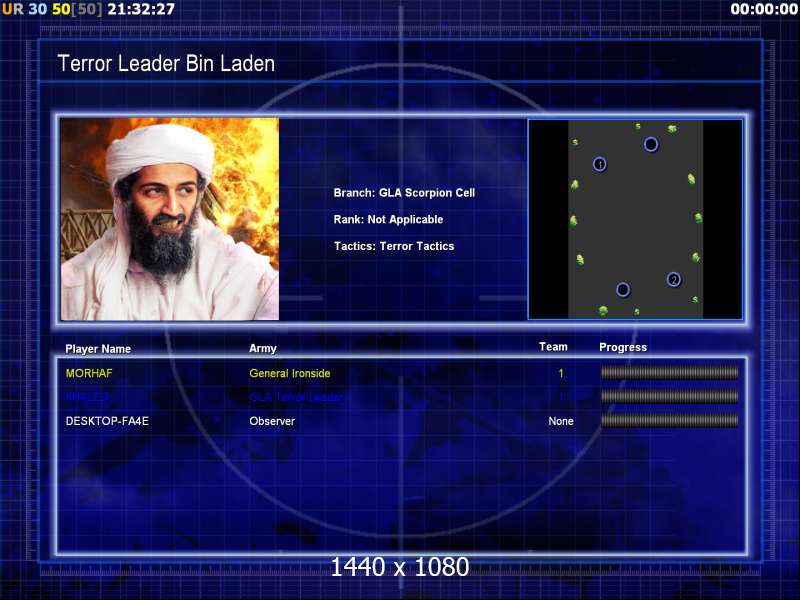
Task: Click the 00:00:00 game timer
Action: click(764, 9)
